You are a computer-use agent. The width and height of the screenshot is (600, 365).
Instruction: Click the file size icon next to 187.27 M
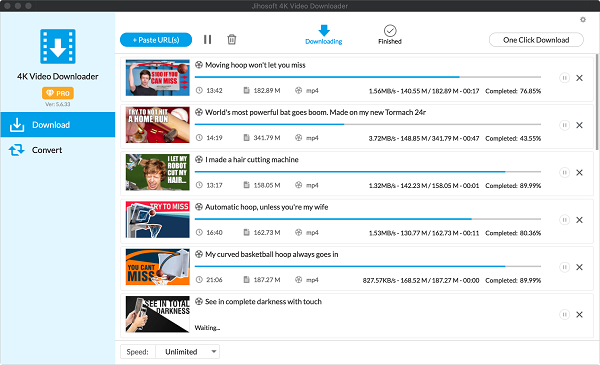coord(247,280)
